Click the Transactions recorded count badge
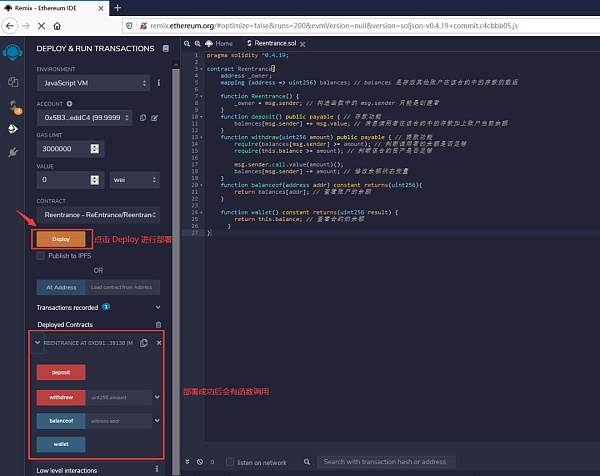600x476 pixels. point(106,307)
